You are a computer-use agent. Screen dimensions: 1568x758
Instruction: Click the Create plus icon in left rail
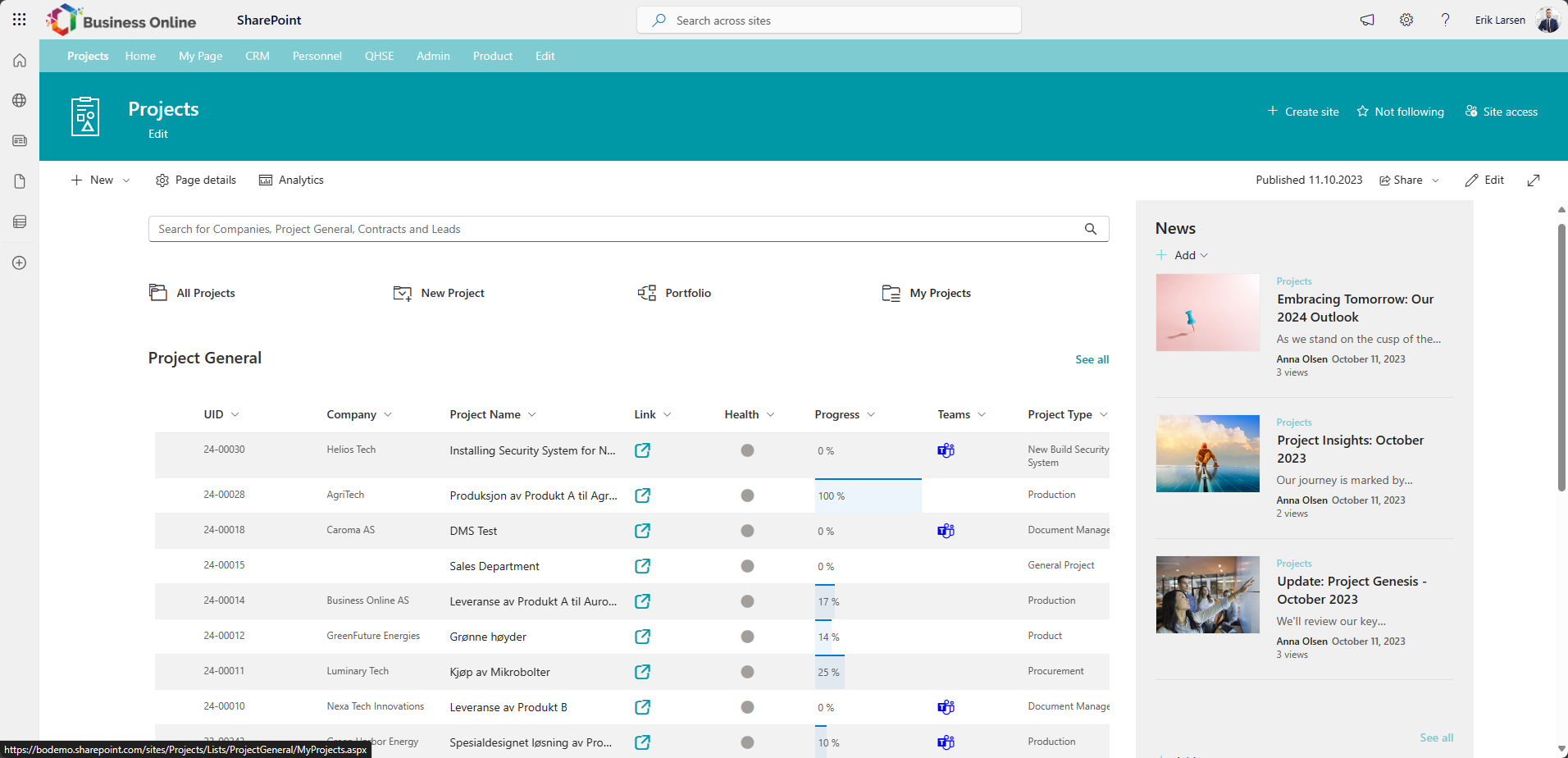point(20,263)
